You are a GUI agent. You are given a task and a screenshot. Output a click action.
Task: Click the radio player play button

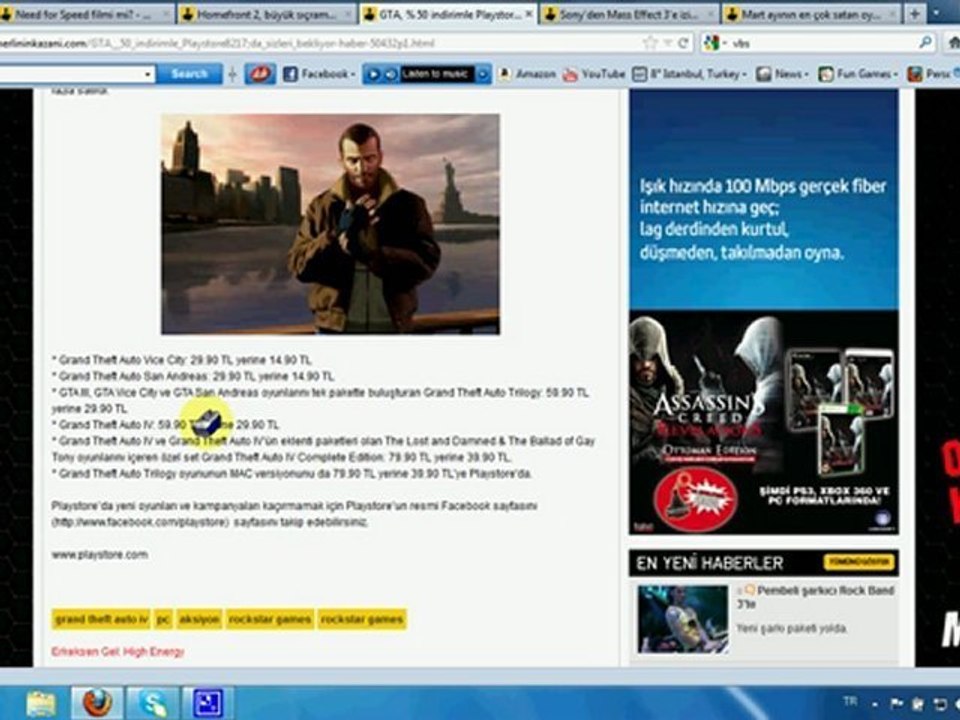click(x=373, y=74)
